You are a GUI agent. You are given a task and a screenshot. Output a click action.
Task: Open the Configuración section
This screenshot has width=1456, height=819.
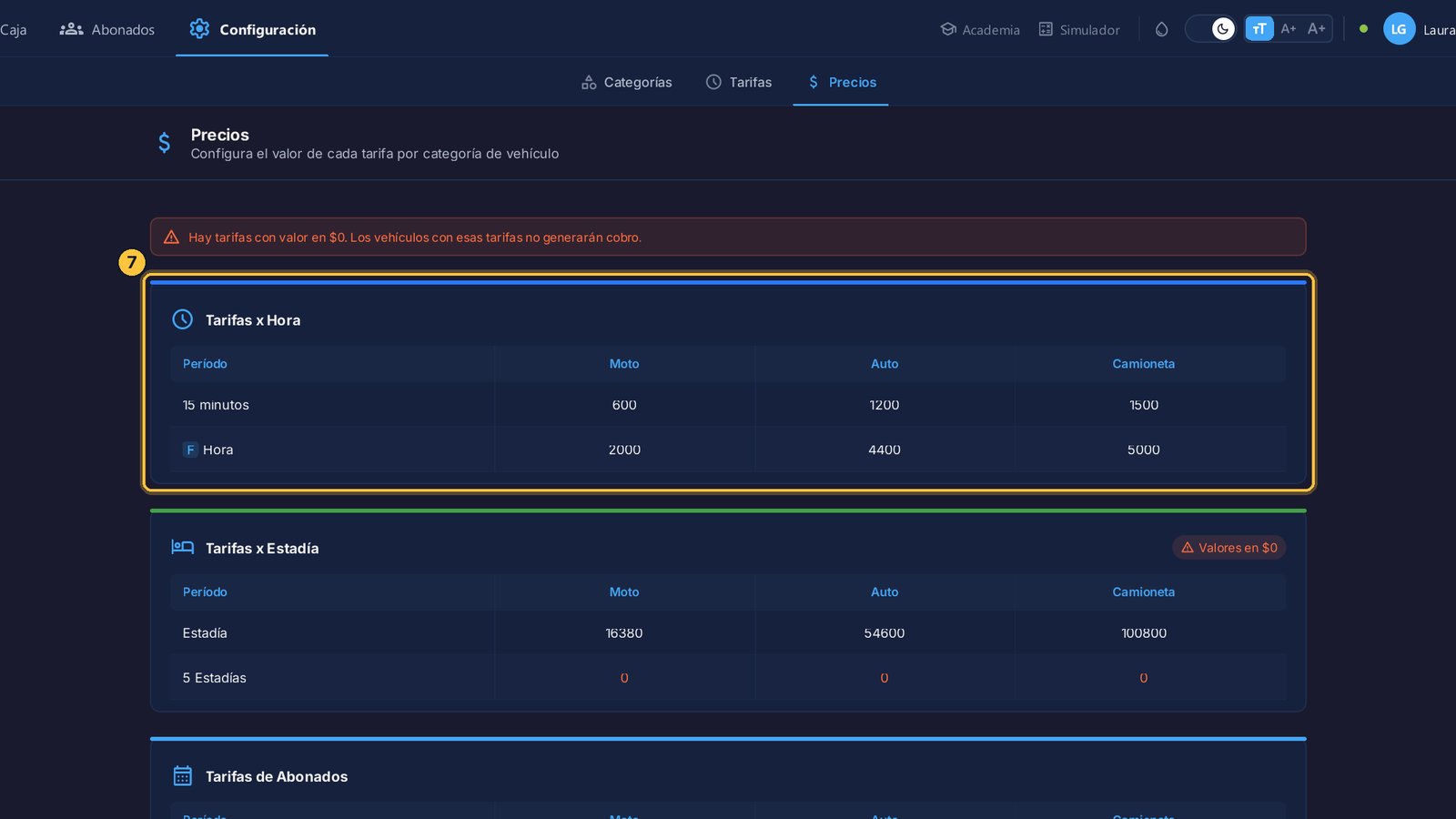tap(252, 29)
